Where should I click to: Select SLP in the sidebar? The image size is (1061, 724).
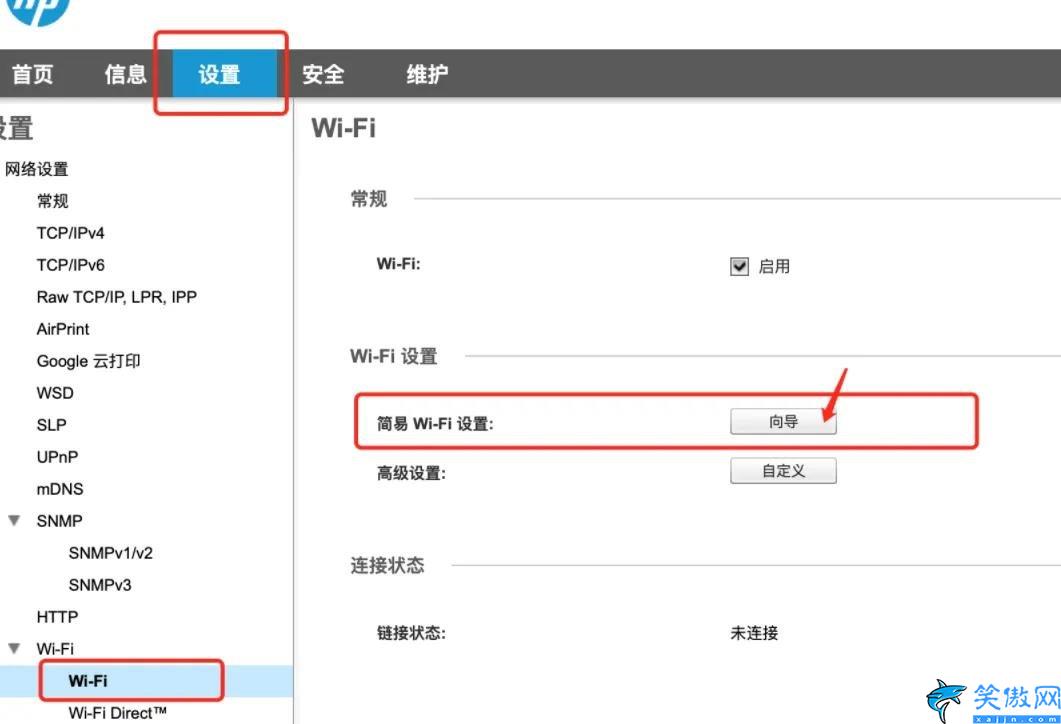[51, 425]
